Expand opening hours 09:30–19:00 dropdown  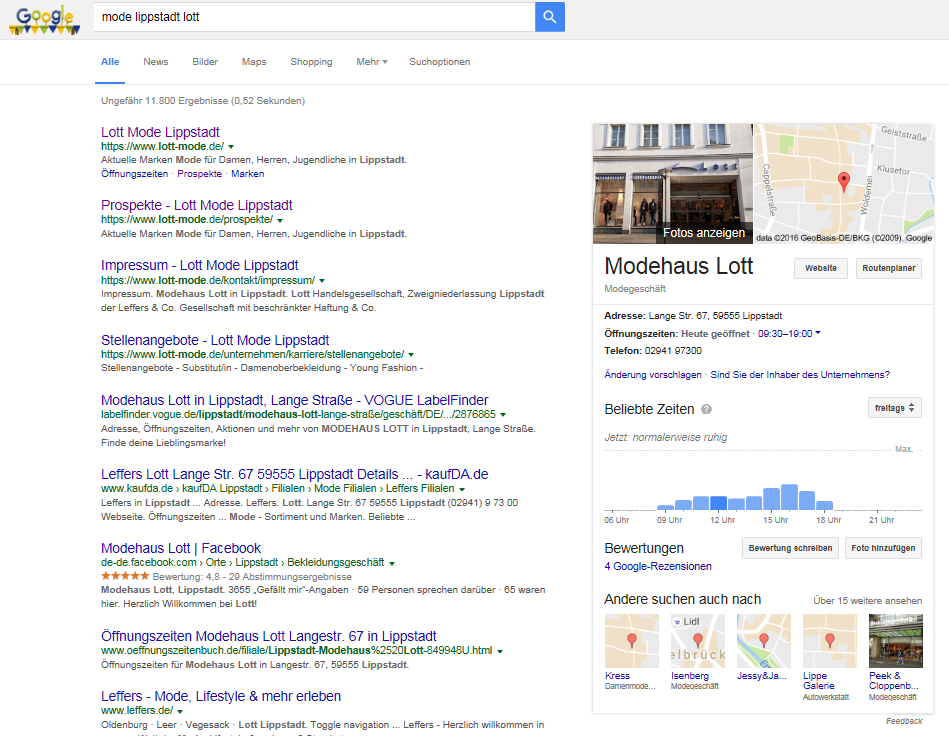coord(789,334)
